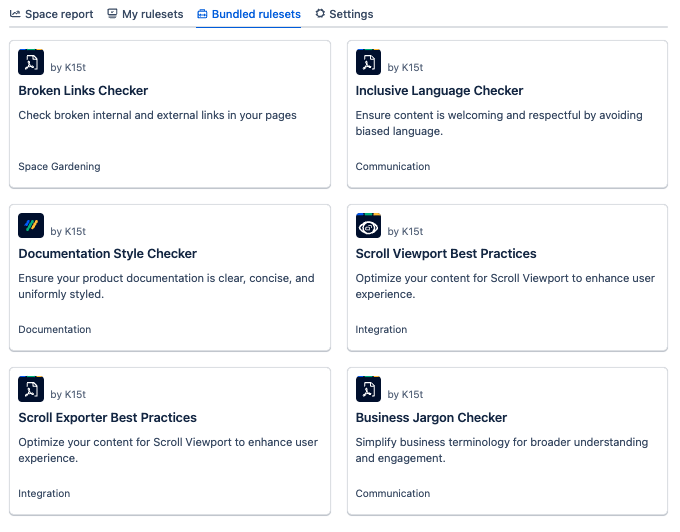This screenshot has width=680, height=532.
Task: Click Space Gardening category label
Action: (x=59, y=167)
